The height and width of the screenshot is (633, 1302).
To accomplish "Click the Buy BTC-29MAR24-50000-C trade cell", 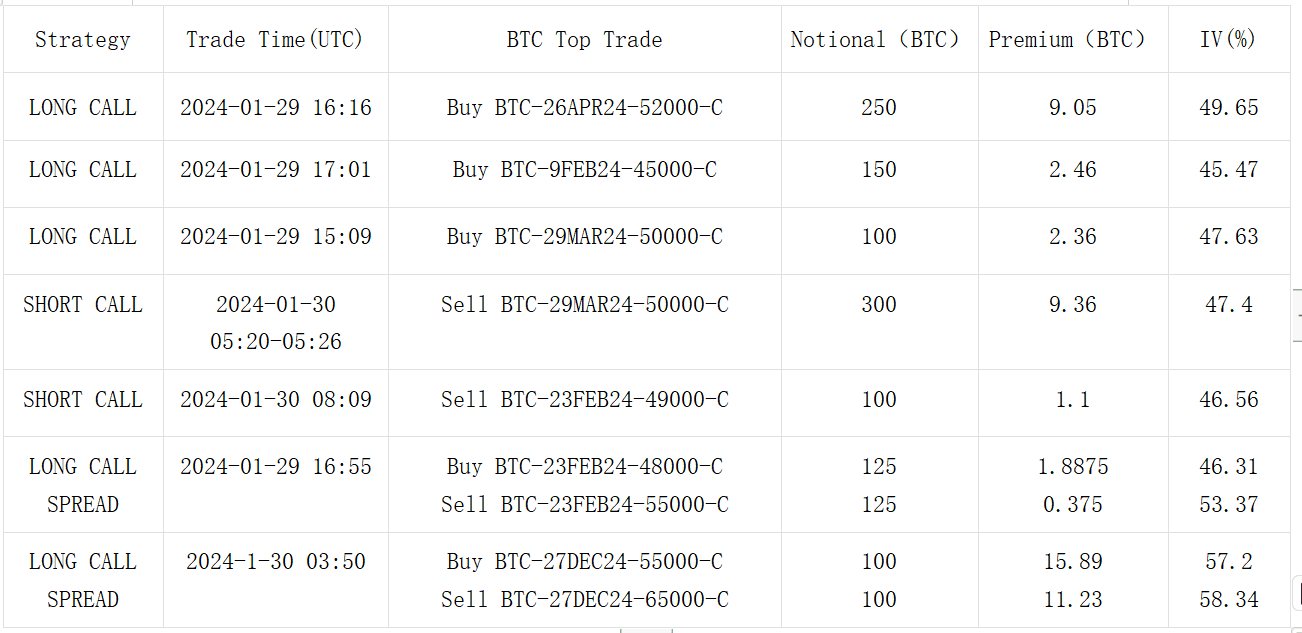I will tap(584, 237).
